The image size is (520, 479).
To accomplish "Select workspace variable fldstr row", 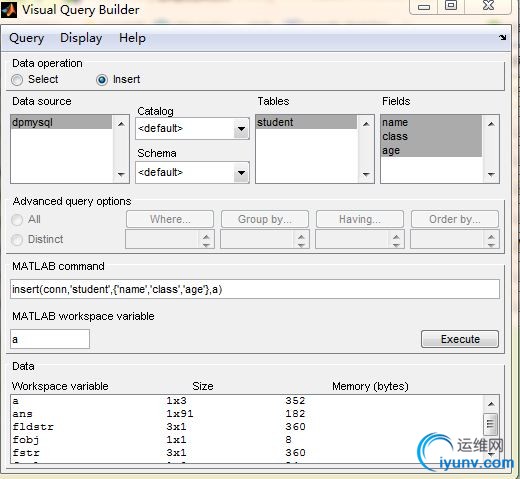I will pyautogui.click(x=247, y=427).
